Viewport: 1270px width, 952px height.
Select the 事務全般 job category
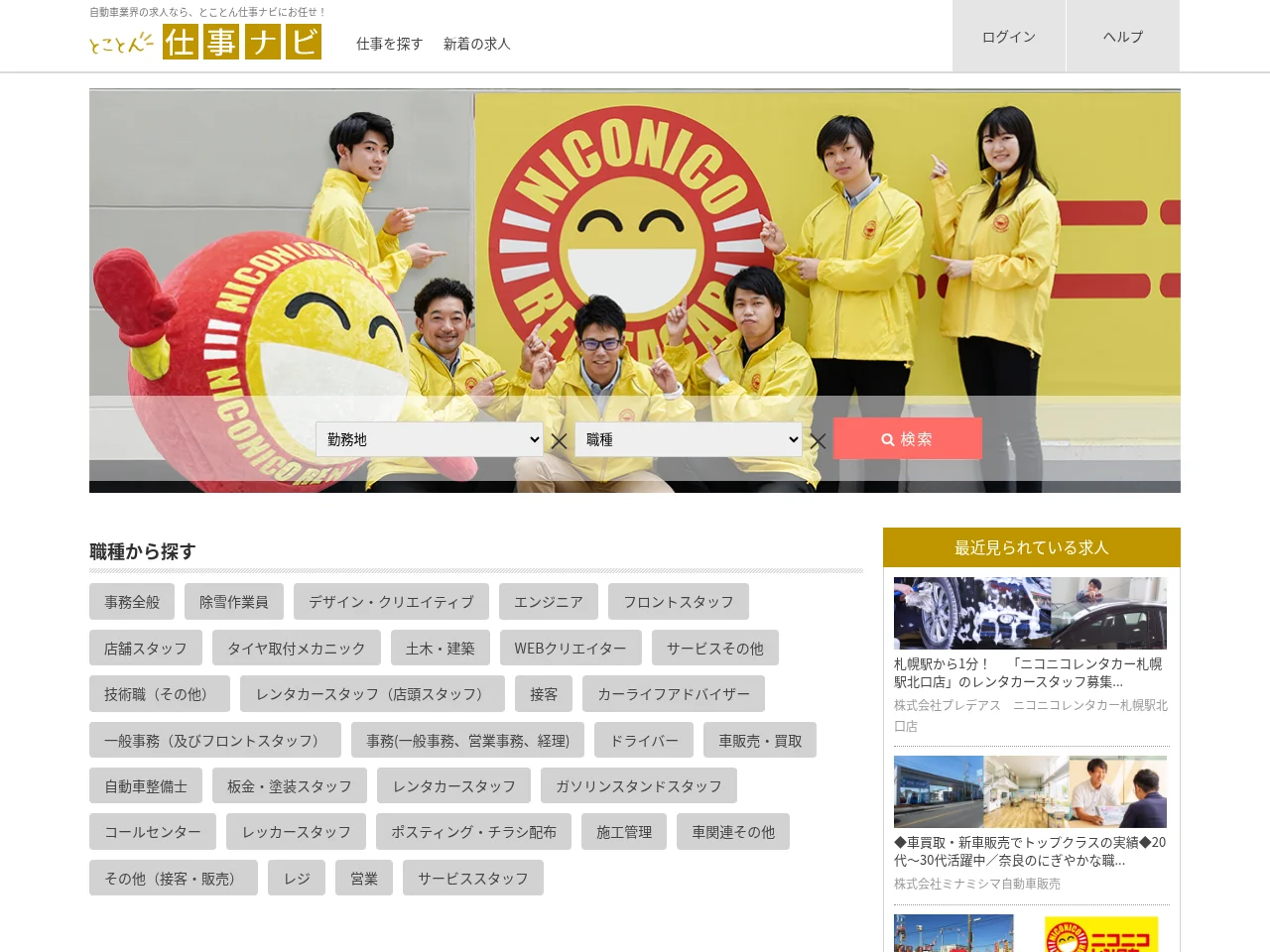132,602
